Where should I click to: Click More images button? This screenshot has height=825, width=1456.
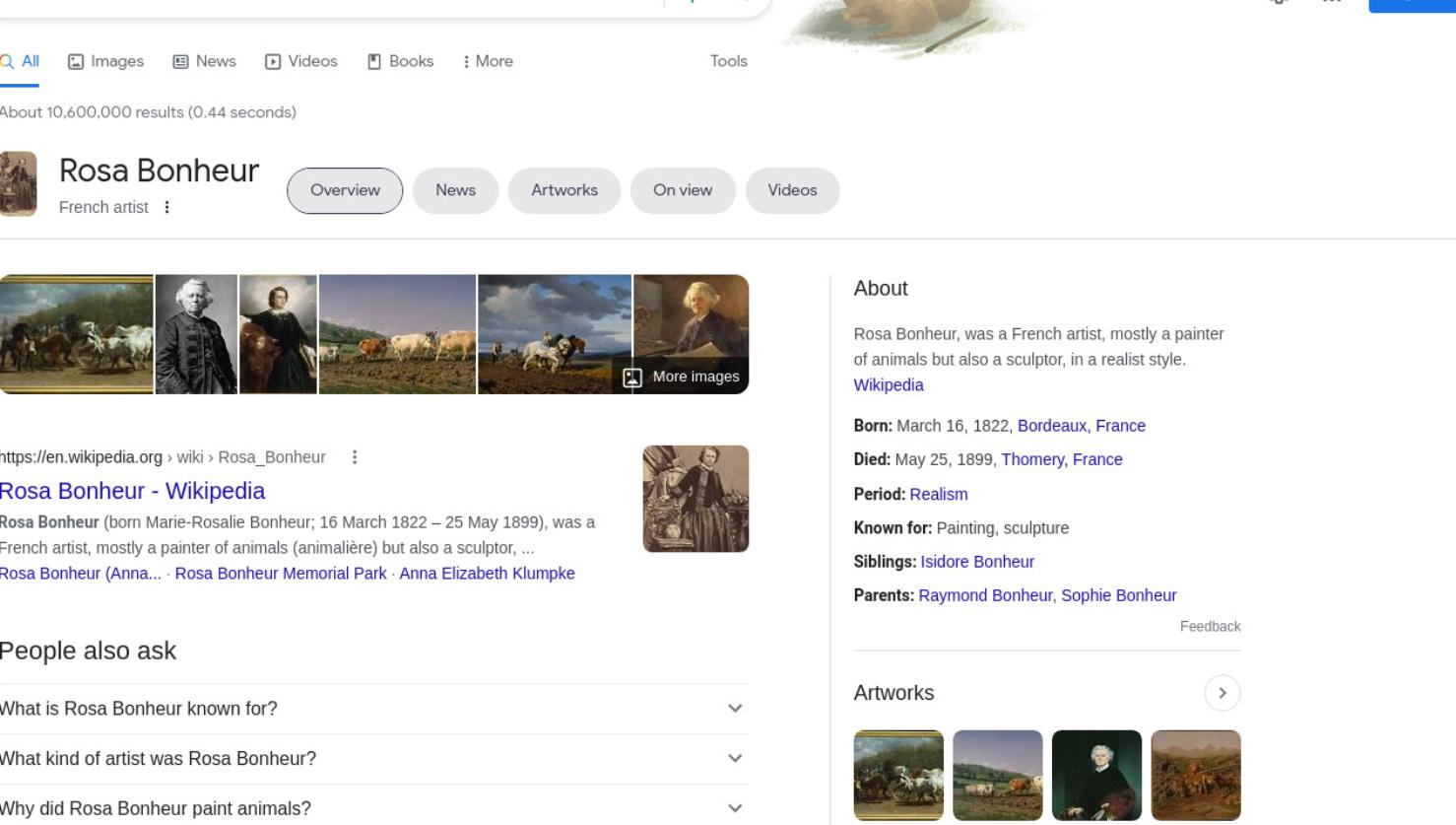[681, 377]
